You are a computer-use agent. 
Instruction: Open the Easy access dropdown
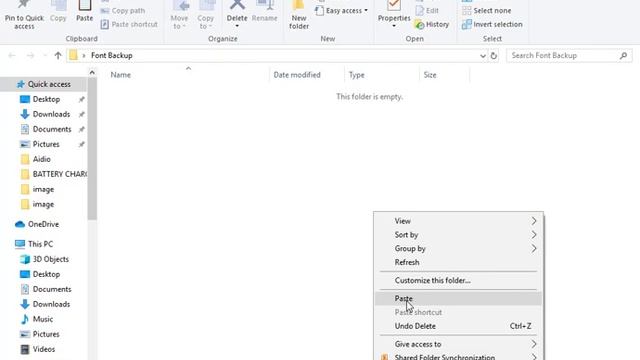click(x=341, y=11)
